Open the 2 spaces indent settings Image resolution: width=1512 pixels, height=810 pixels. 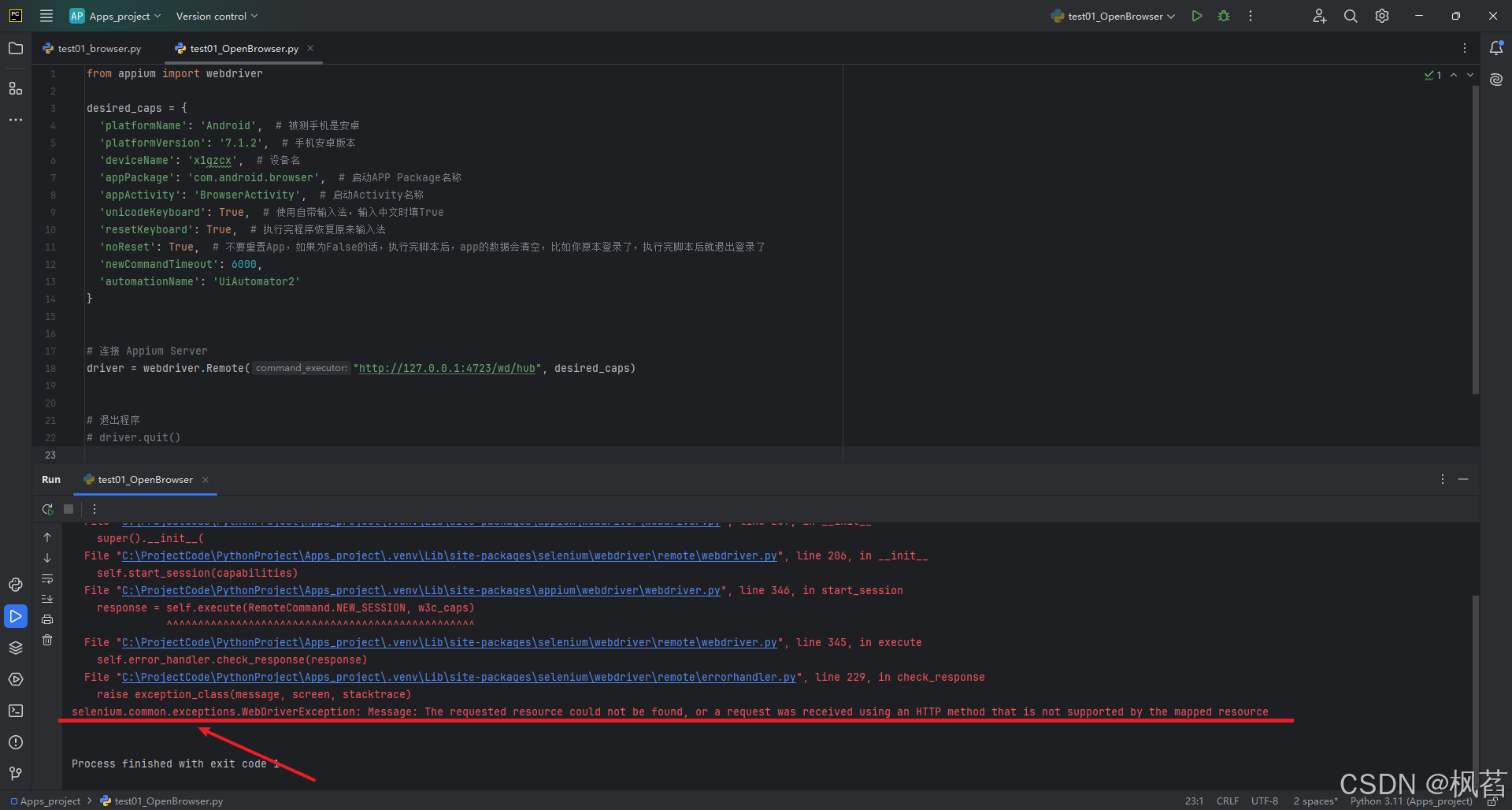pyautogui.click(x=1315, y=801)
